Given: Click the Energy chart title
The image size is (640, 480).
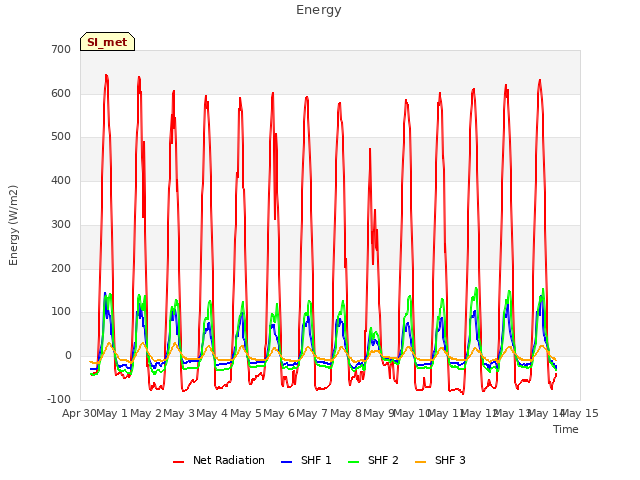Looking at the screenshot, I should tap(319, 10).
